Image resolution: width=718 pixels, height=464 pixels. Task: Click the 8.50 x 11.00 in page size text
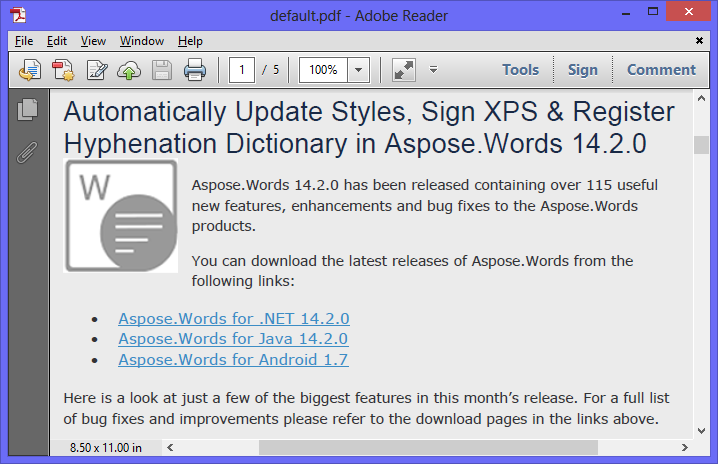click(x=106, y=448)
